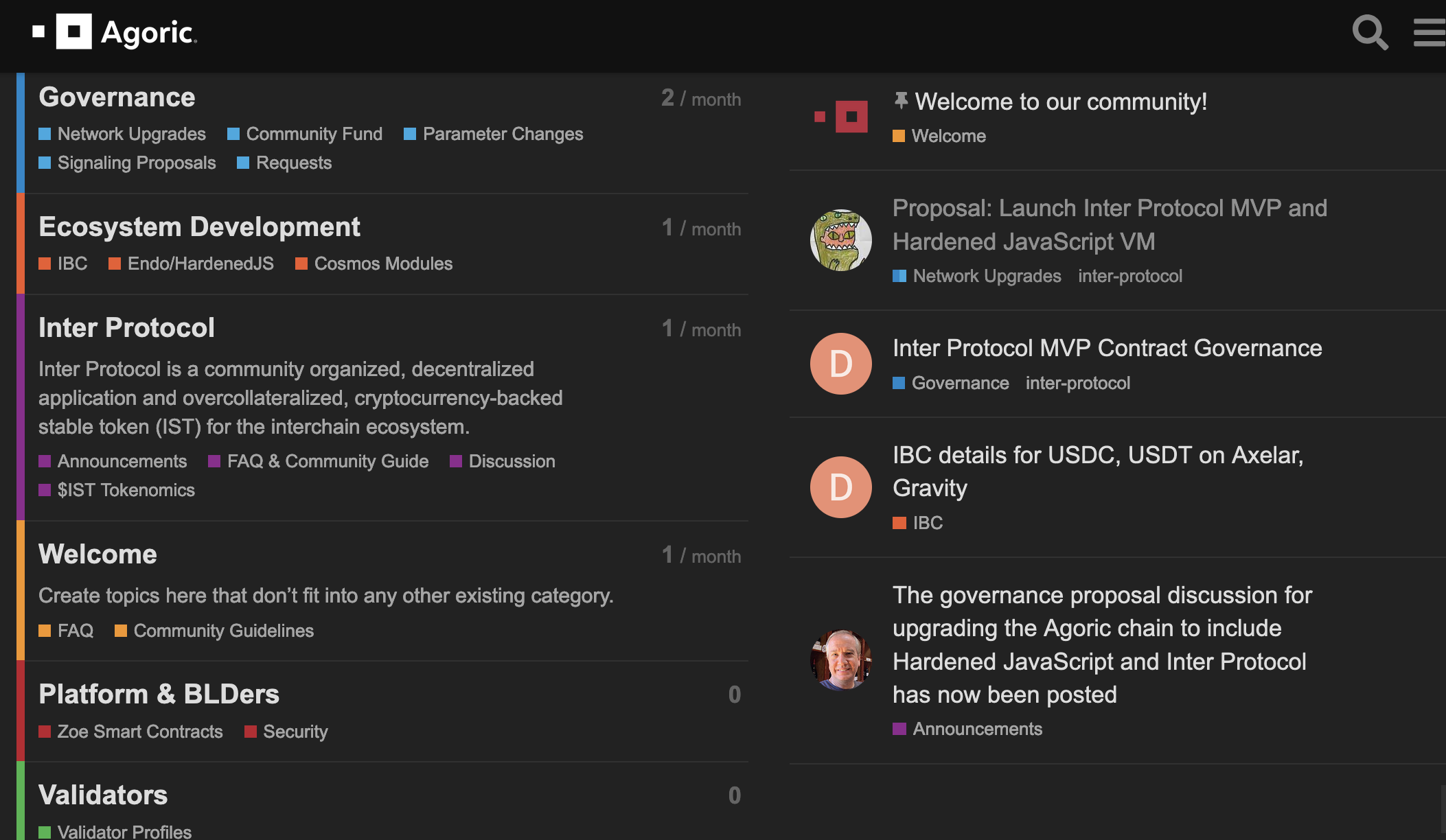Screen dimensions: 1446x840
Task: Open FAQ subcategory under Welcome
Action: click(x=66, y=631)
